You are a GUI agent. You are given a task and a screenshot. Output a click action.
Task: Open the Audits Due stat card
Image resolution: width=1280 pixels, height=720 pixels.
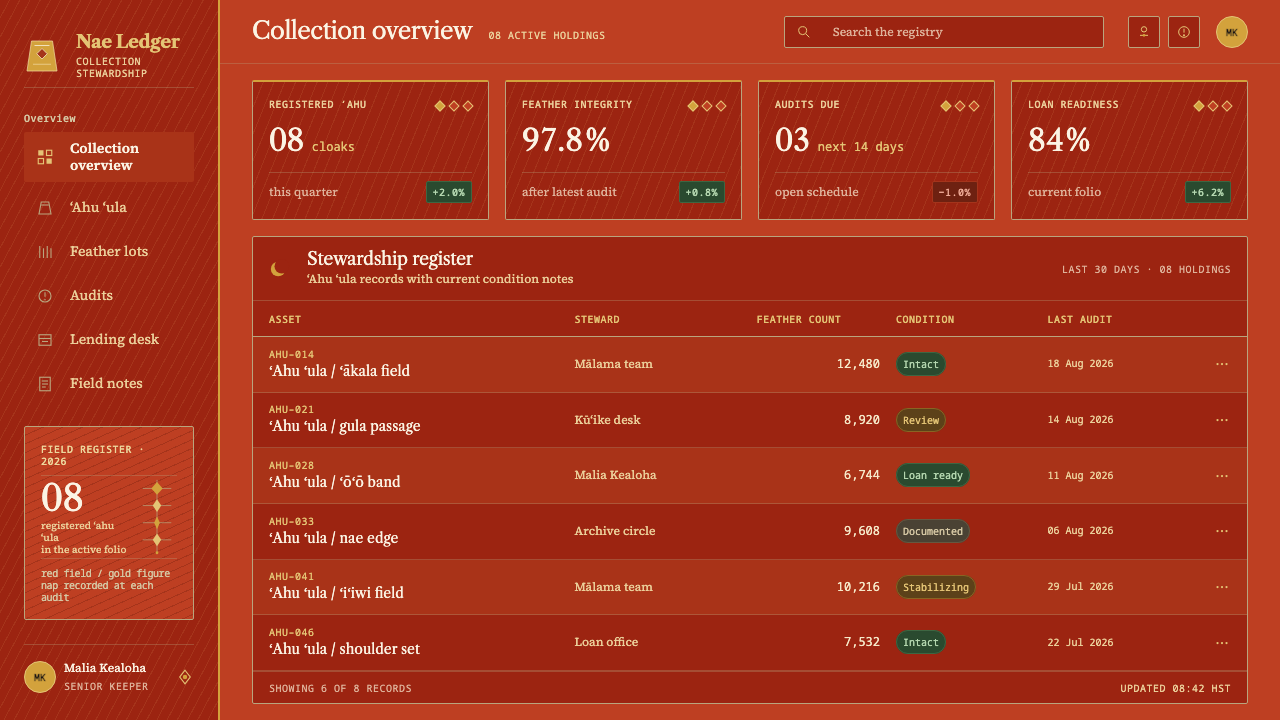click(876, 150)
